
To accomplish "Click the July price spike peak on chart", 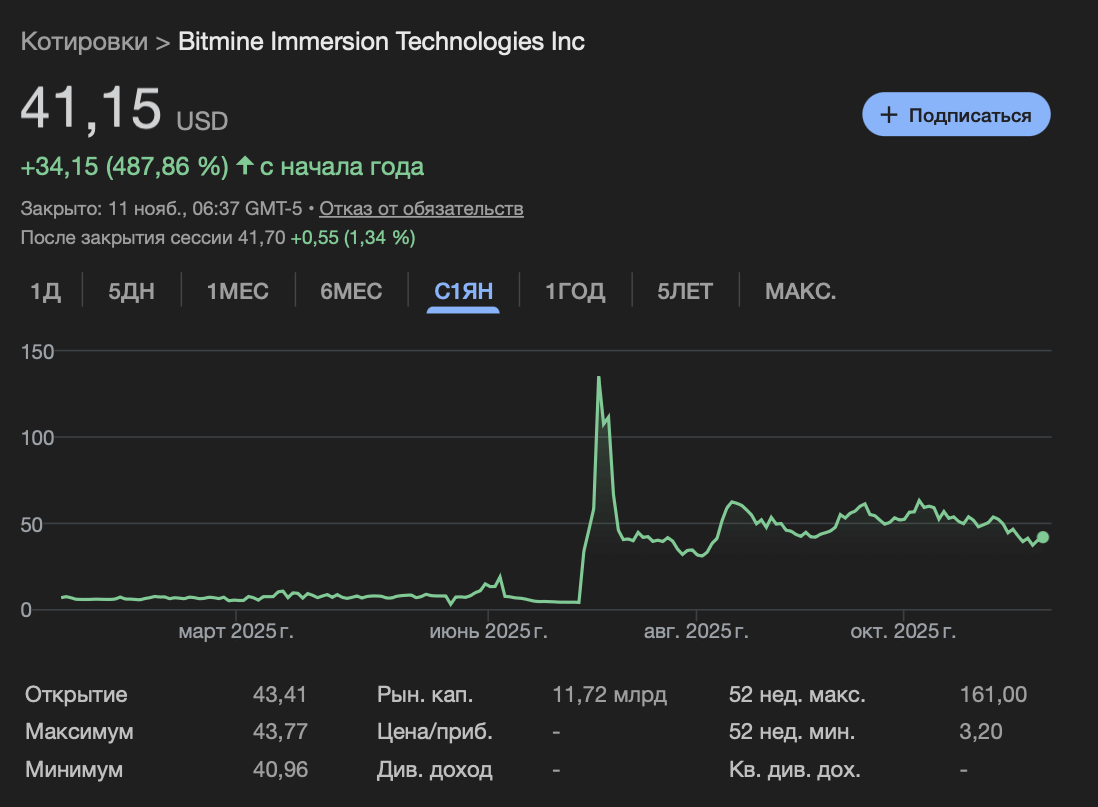I will click(597, 379).
